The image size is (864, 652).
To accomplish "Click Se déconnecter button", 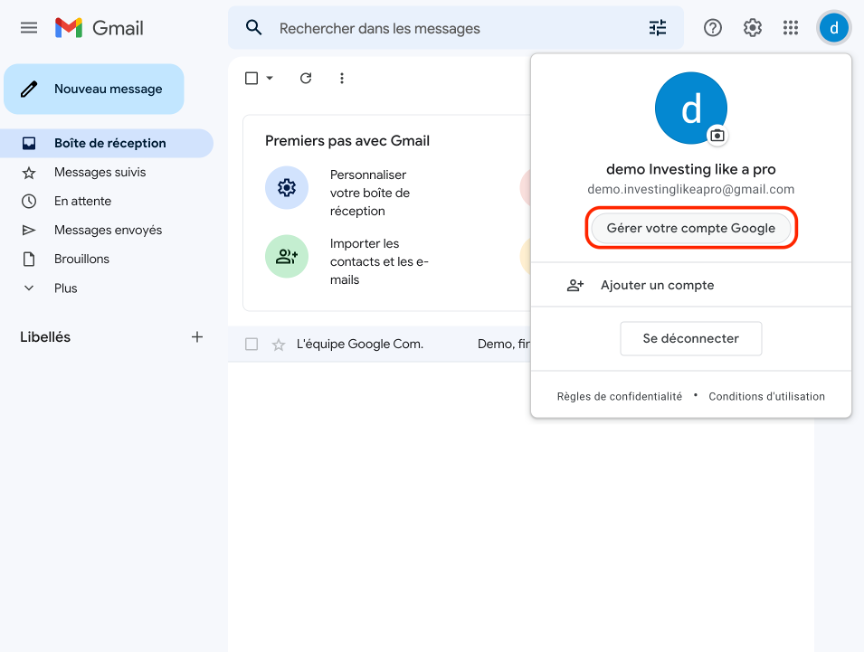I will pos(690,338).
